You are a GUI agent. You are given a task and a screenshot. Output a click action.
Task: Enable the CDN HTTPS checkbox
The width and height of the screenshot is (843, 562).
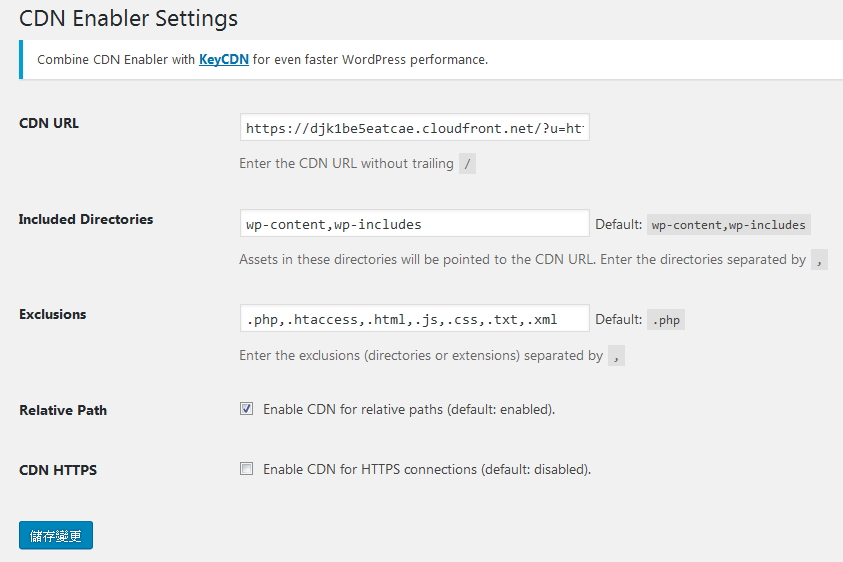pyautogui.click(x=246, y=469)
